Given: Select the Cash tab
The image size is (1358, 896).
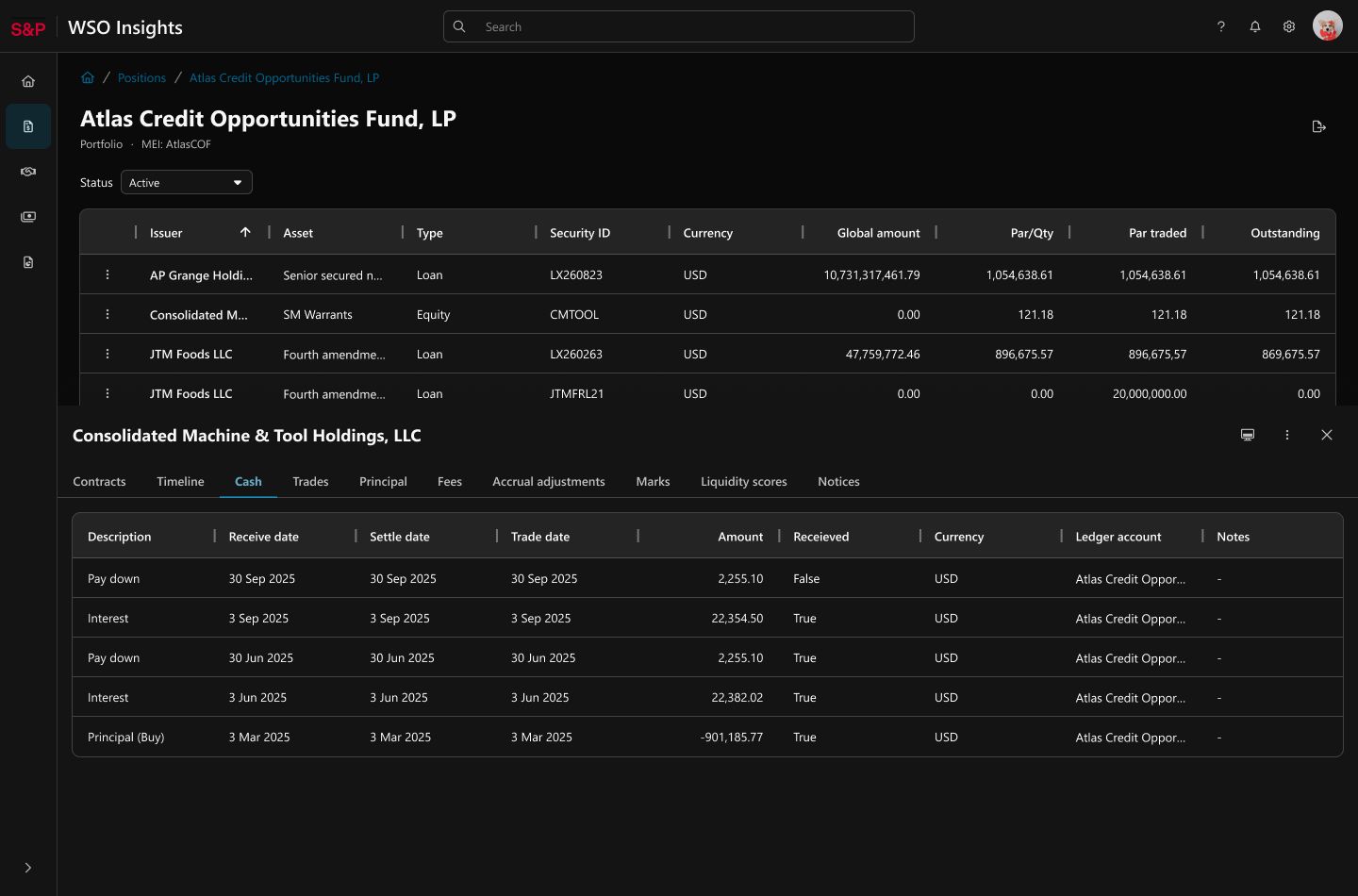Looking at the screenshot, I should 248,482.
